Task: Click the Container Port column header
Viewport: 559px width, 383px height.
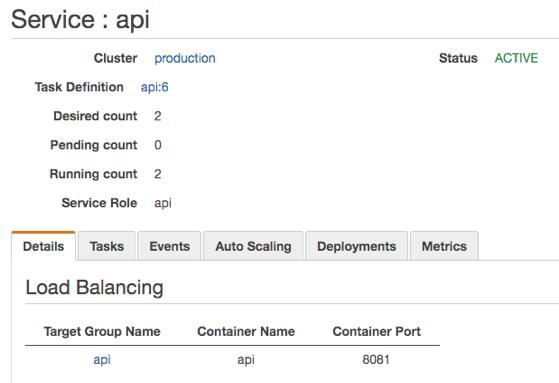Action: (376, 331)
